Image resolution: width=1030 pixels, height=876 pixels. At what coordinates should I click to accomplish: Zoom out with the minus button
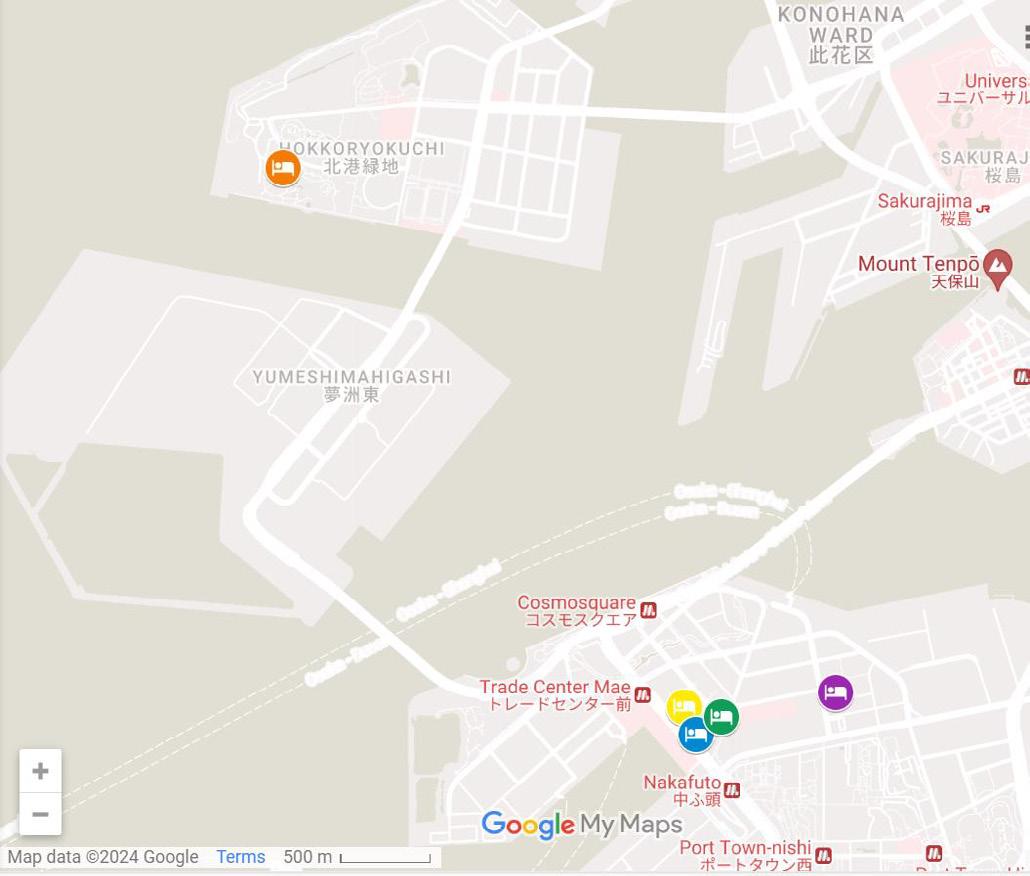point(40,814)
